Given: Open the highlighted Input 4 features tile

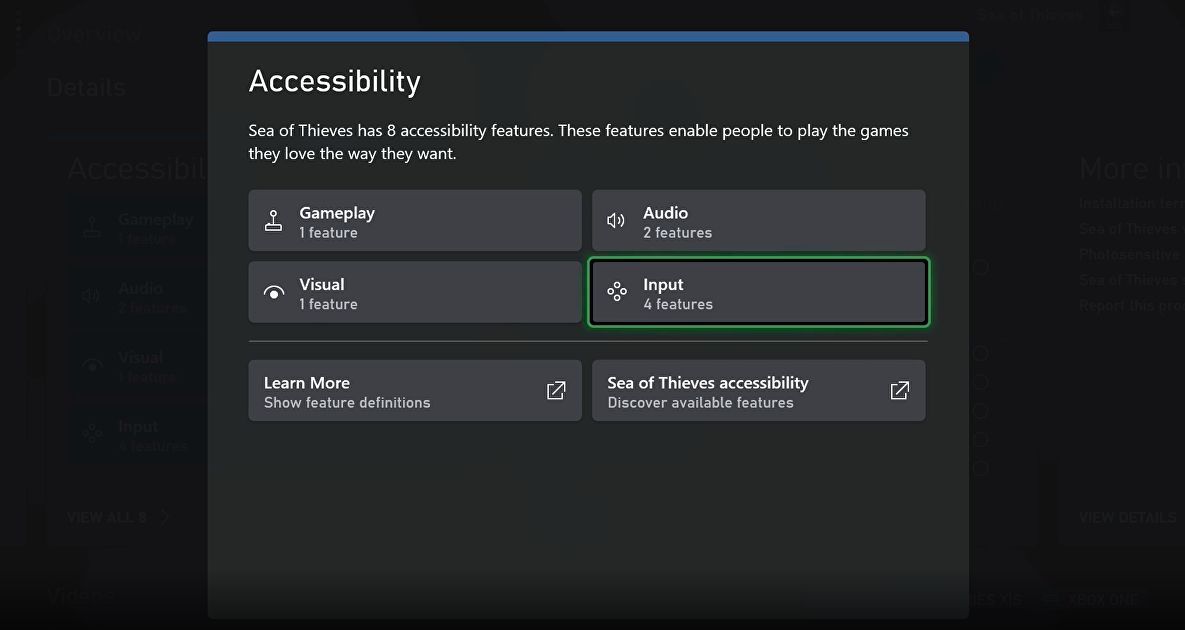Looking at the screenshot, I should pyautogui.click(x=758, y=293).
